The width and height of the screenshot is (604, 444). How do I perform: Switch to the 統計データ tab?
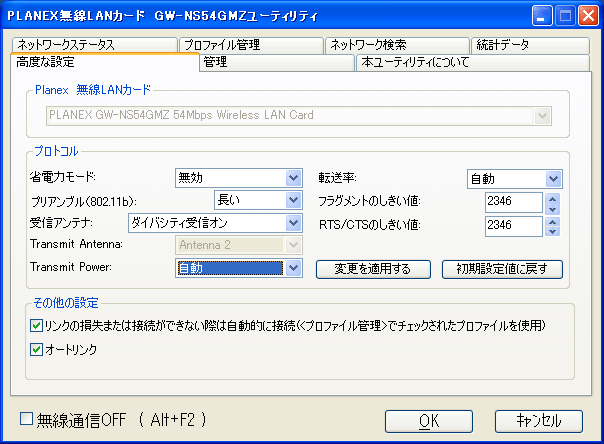[x=530, y=45]
